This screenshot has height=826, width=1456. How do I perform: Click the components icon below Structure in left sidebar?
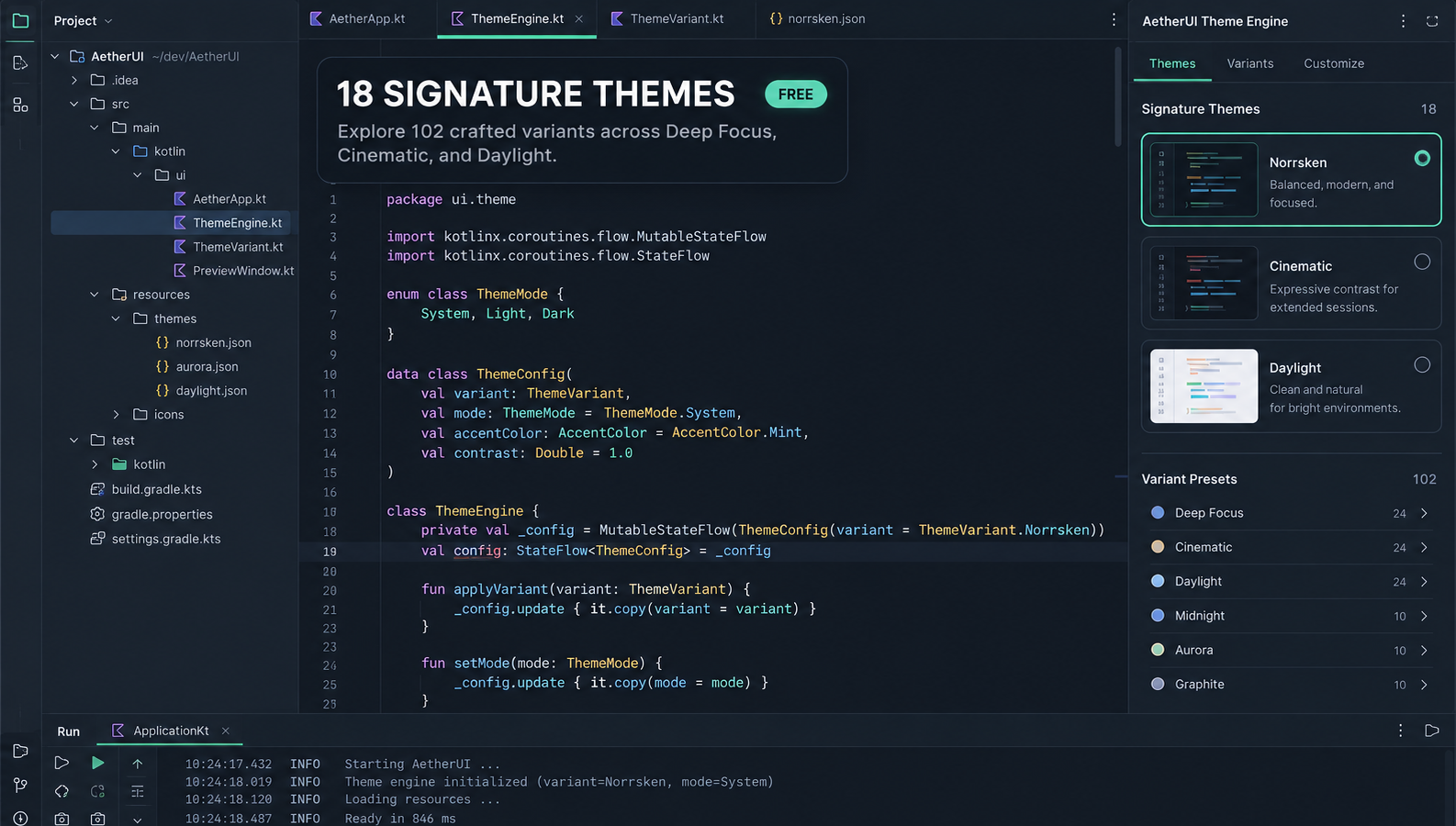click(x=20, y=105)
